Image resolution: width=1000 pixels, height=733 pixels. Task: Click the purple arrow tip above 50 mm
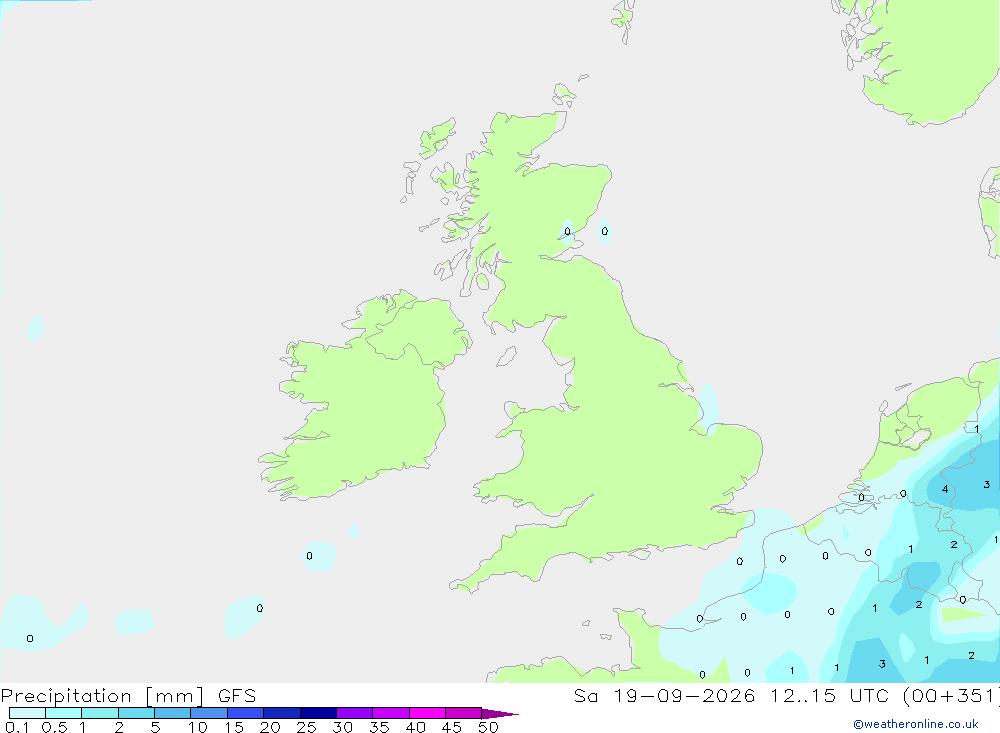(x=500, y=714)
